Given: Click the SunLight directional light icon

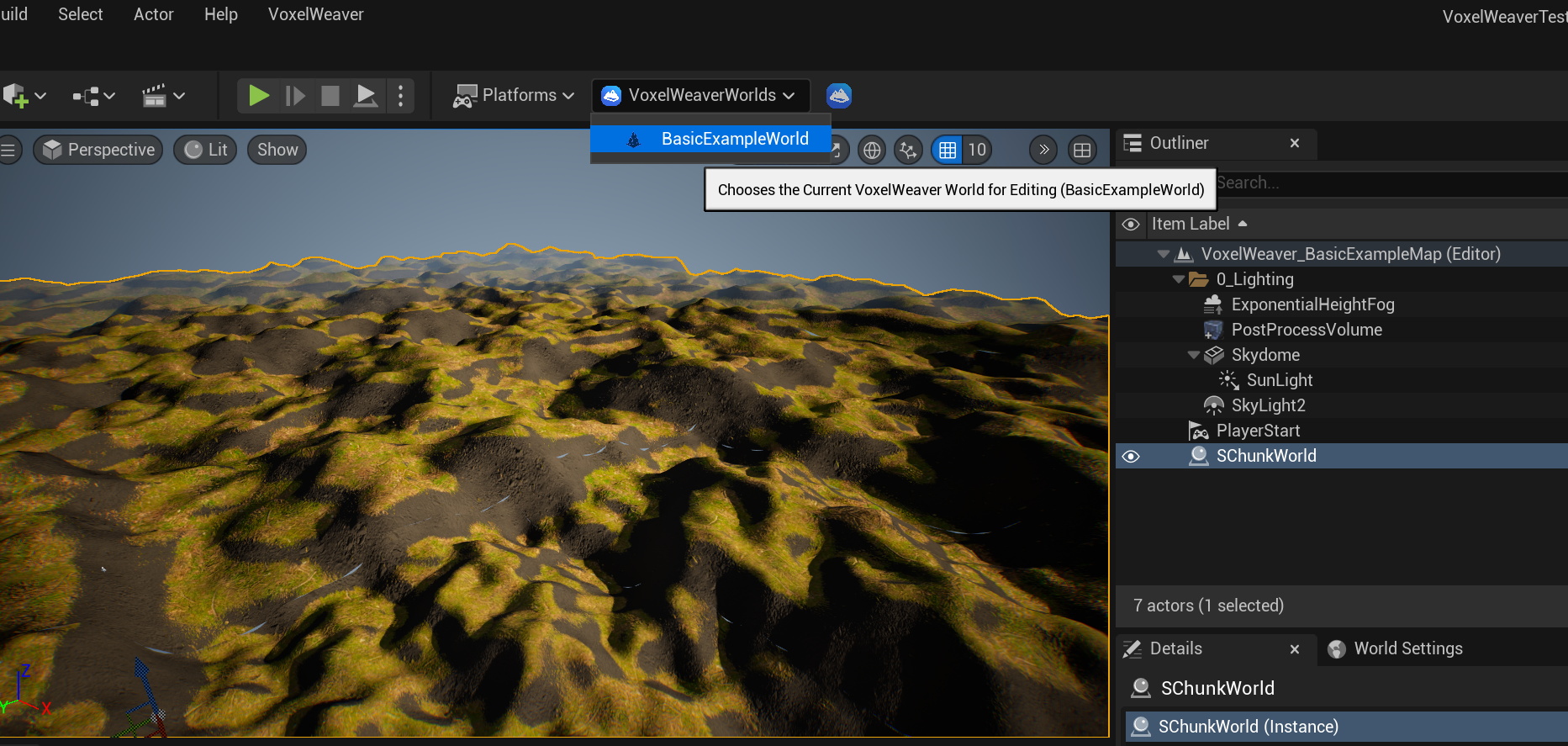Looking at the screenshot, I should point(1228,380).
